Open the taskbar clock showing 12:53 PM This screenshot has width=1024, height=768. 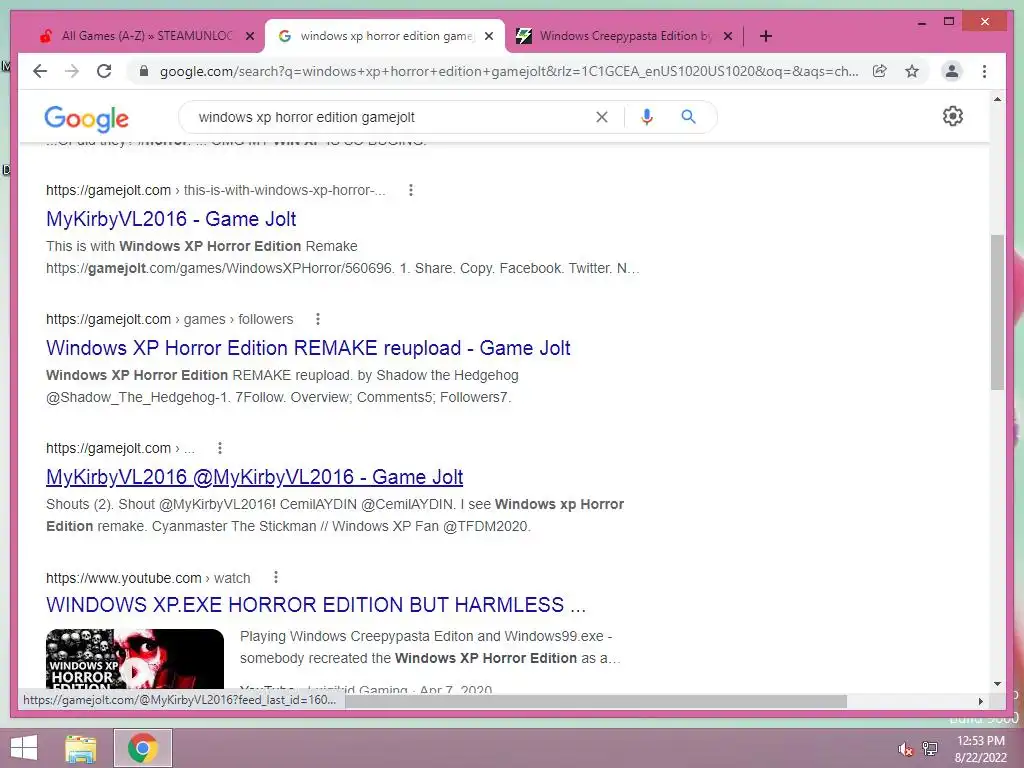point(981,749)
